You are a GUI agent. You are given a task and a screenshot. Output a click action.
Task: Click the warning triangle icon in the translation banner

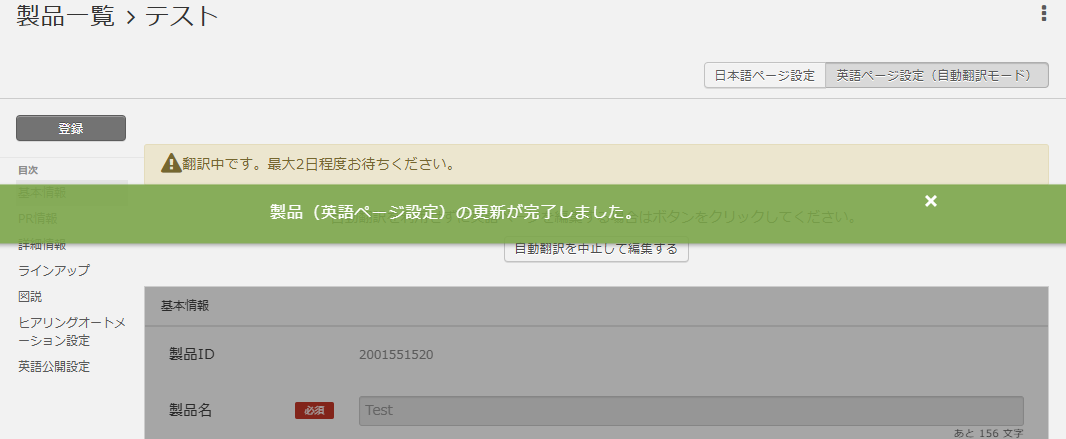pos(170,162)
